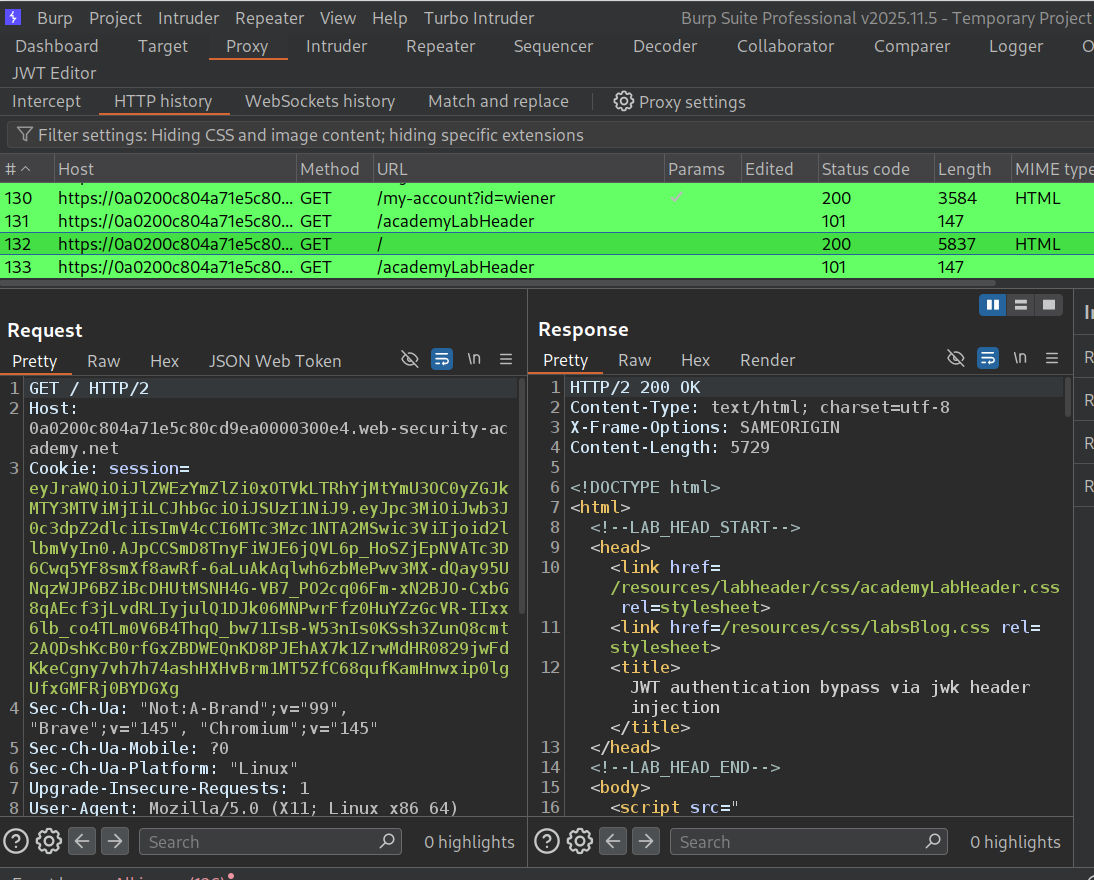Open search settings gear under Response panel
The image size is (1094, 880).
point(581,841)
